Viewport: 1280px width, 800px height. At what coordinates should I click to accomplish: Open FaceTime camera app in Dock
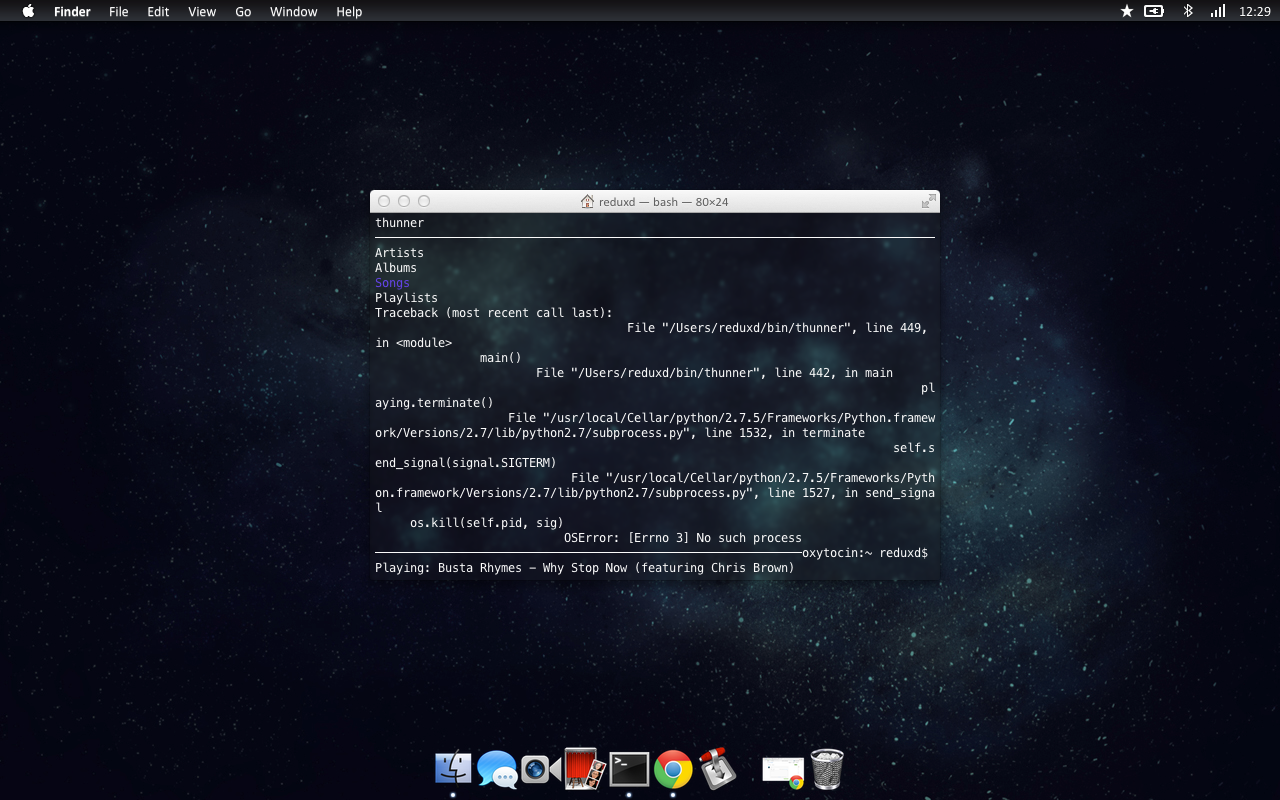click(x=540, y=769)
